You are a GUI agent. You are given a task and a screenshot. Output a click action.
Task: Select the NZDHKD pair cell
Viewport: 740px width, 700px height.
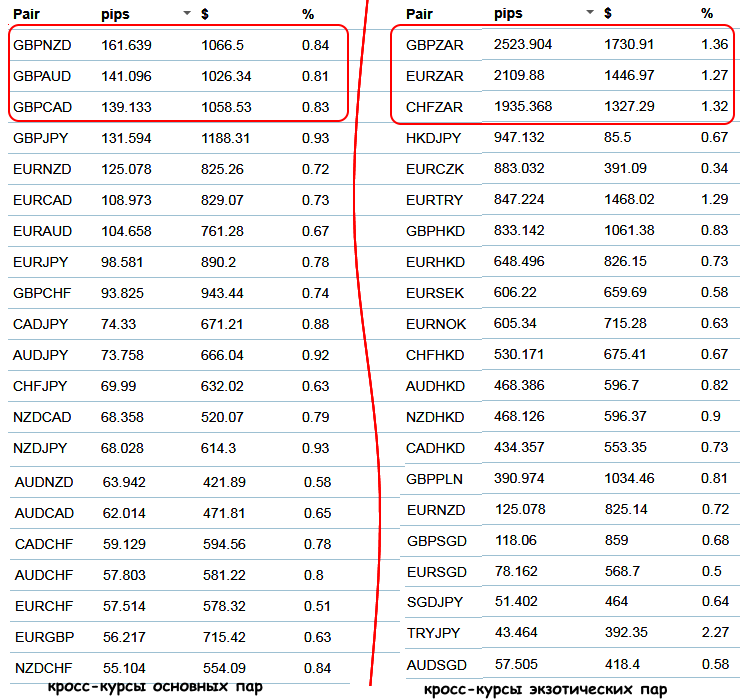[435, 418]
